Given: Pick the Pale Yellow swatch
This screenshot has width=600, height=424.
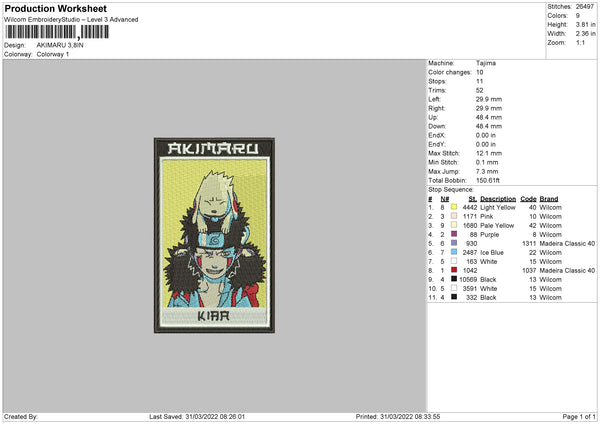Looking at the screenshot, I should (x=454, y=225).
